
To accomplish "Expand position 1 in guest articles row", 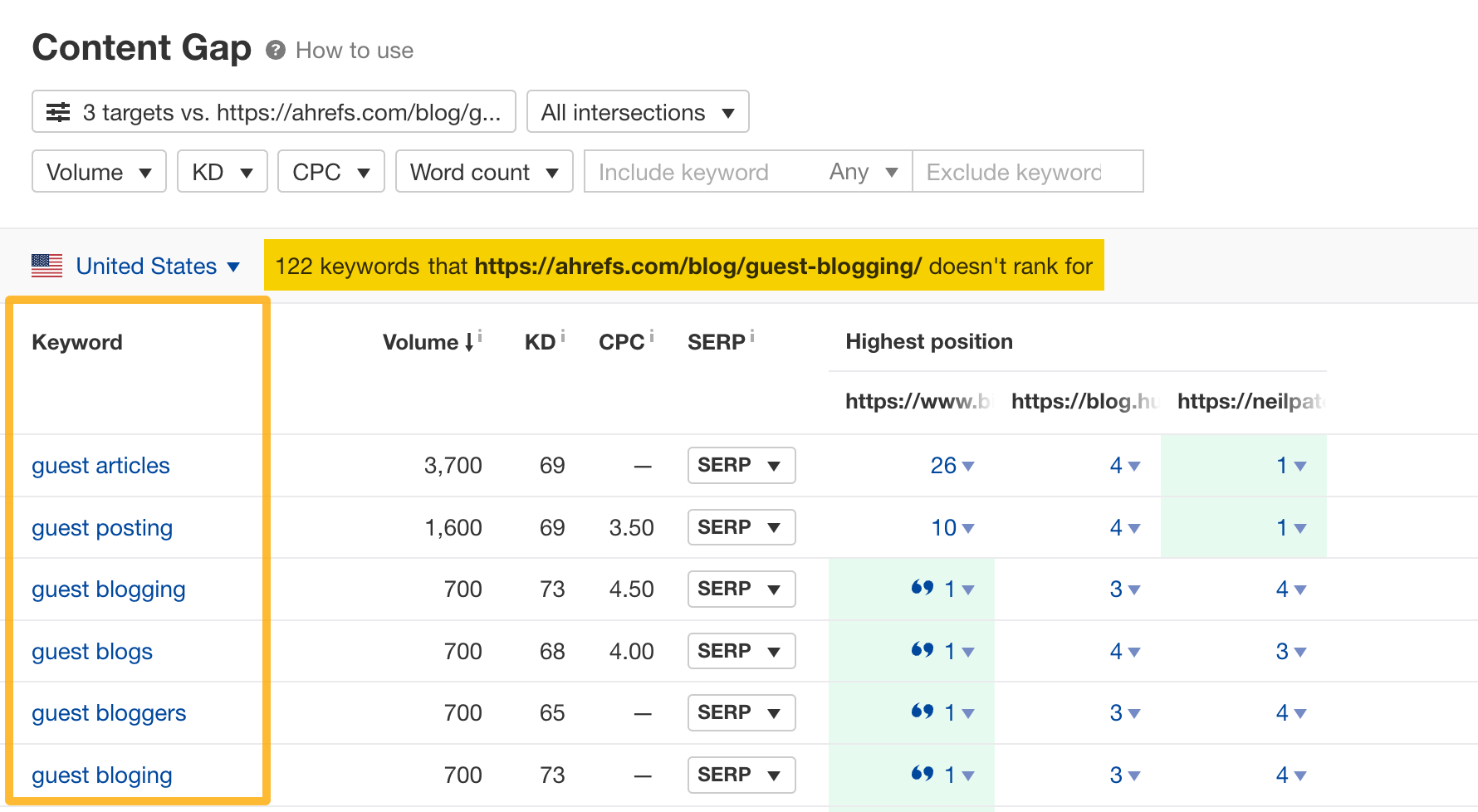I will [x=1291, y=465].
